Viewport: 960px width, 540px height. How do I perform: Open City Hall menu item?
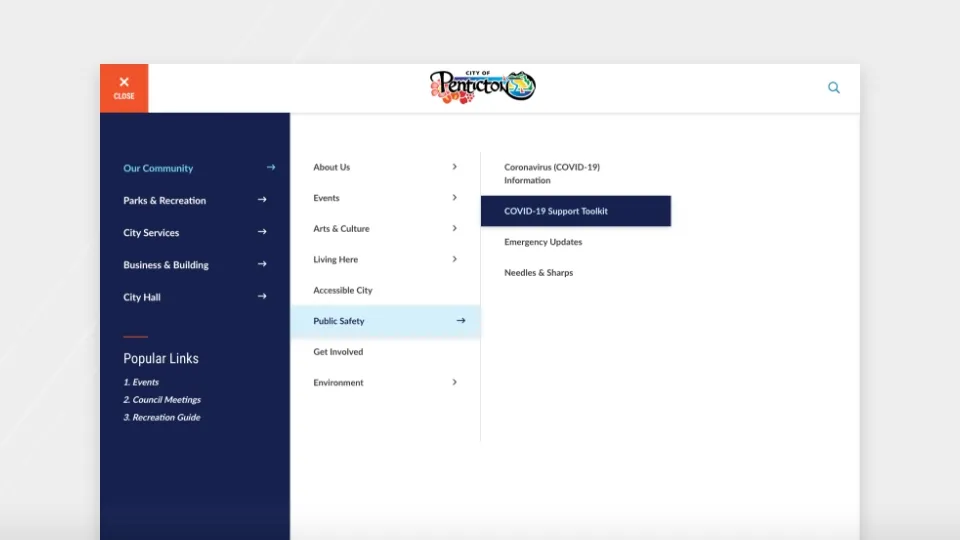(141, 297)
